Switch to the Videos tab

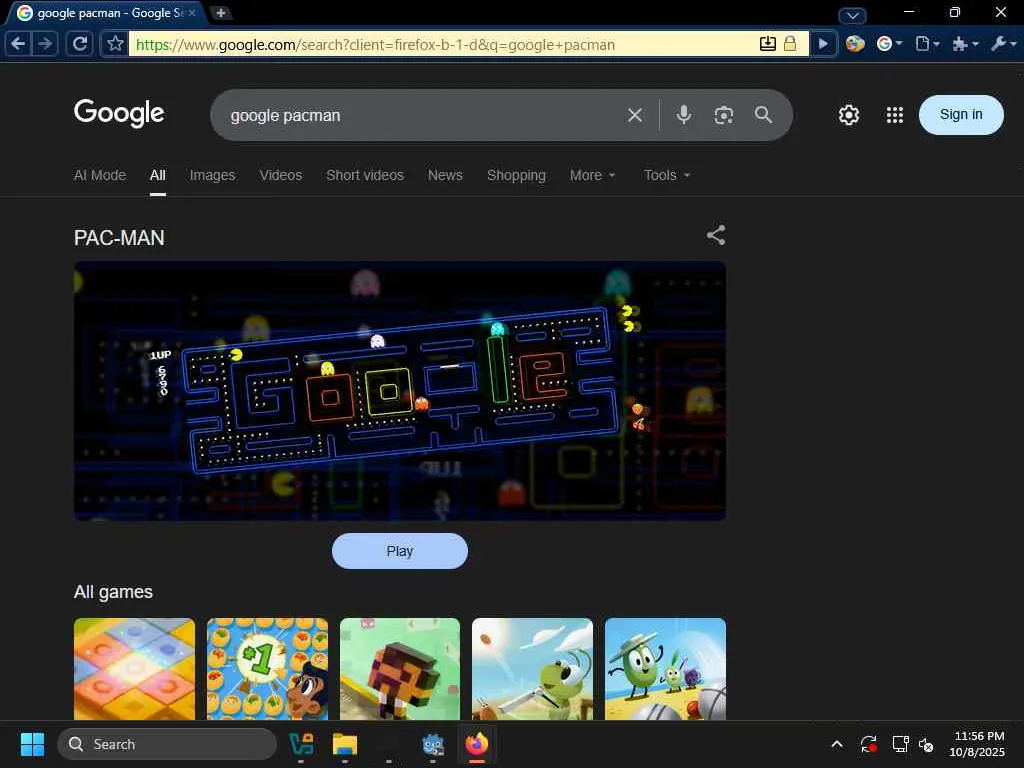click(x=281, y=175)
